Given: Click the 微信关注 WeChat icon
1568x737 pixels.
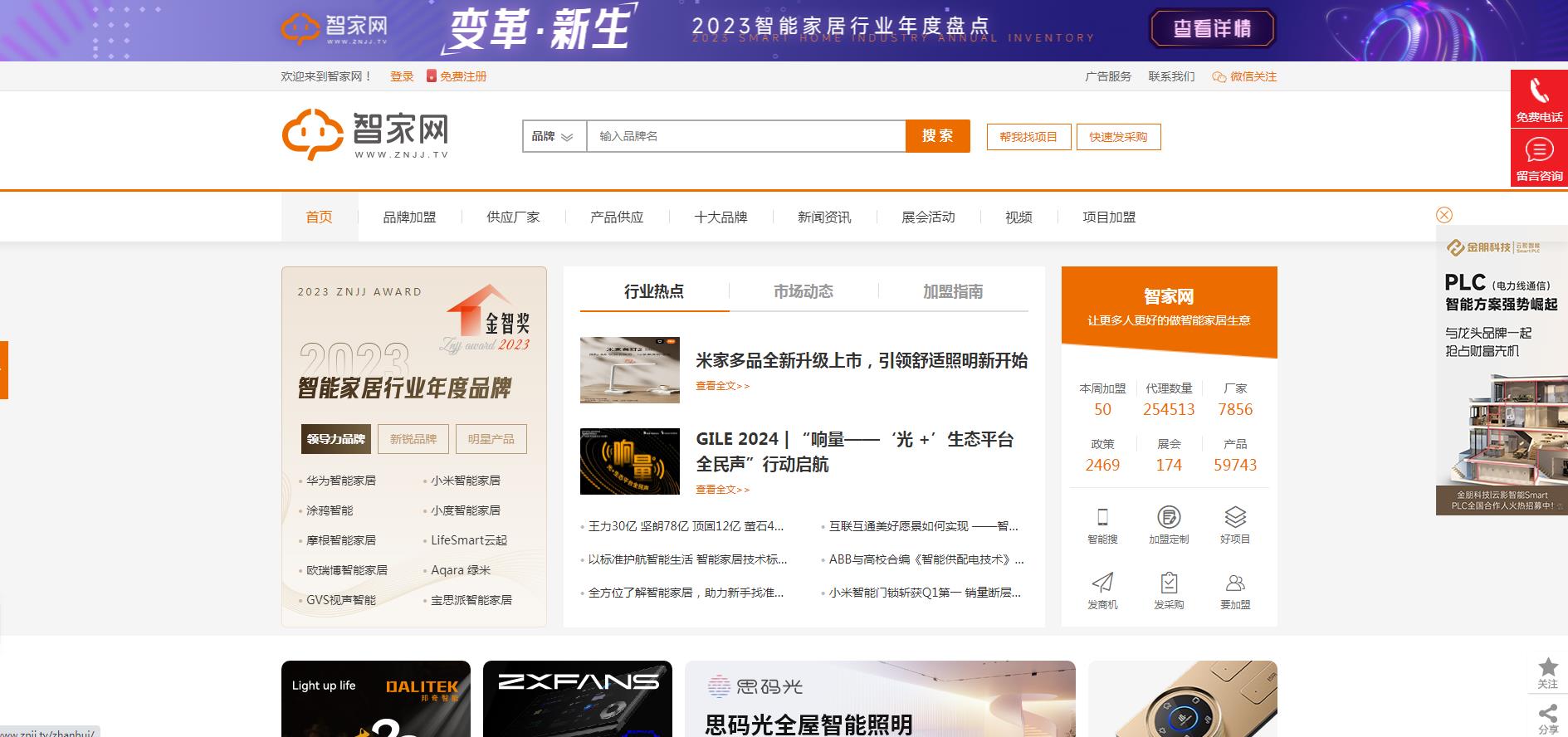Looking at the screenshot, I should (x=1219, y=76).
